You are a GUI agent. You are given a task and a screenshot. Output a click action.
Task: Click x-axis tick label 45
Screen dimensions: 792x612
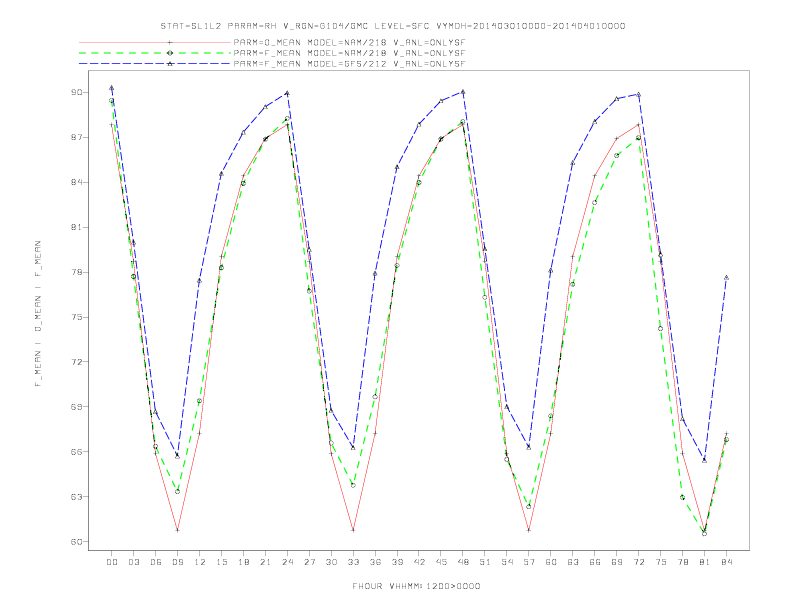441,562
